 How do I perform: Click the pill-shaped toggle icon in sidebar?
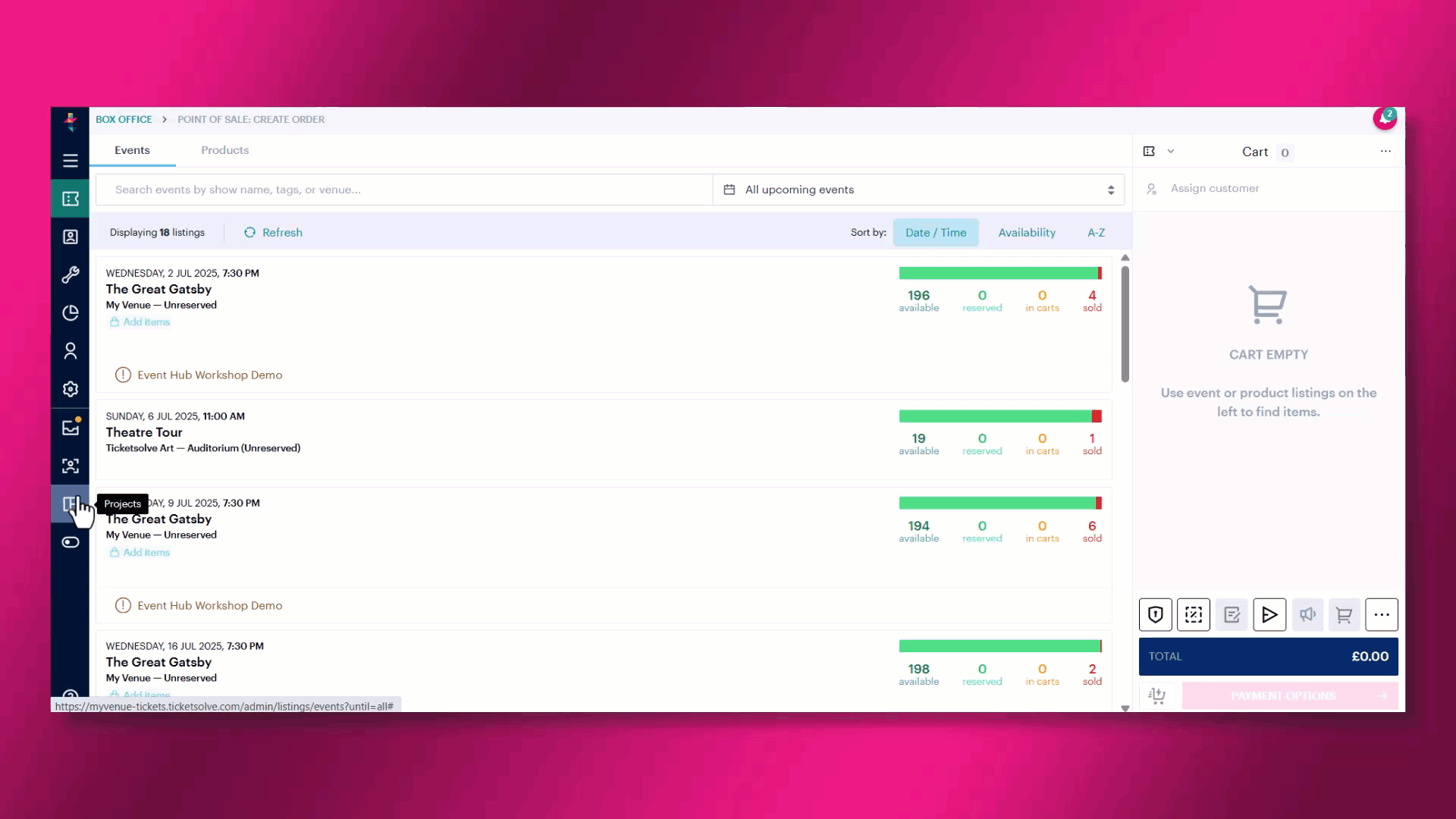coord(71,542)
